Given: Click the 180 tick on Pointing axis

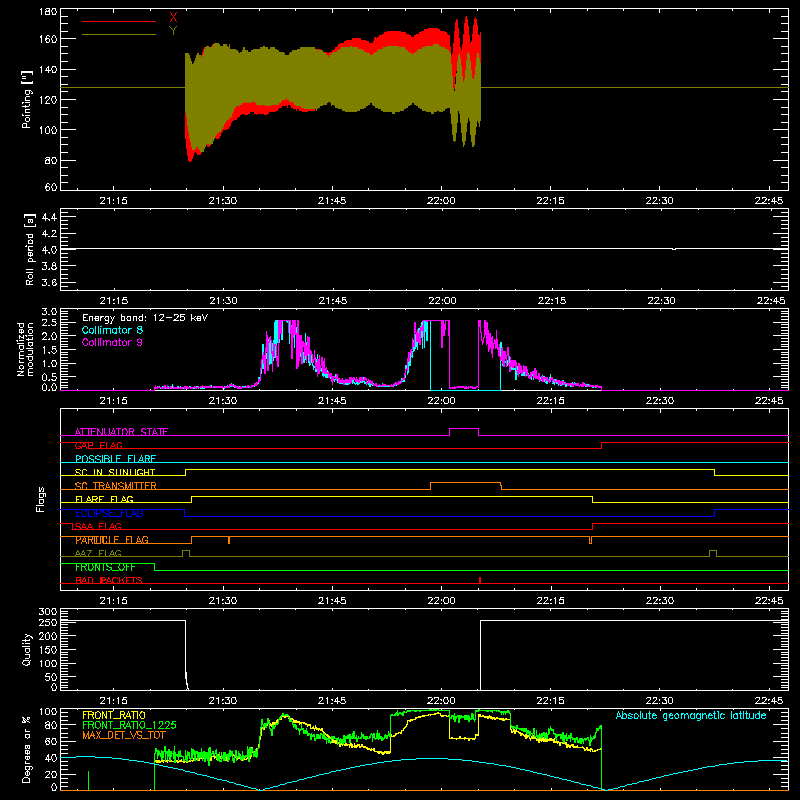Looking at the screenshot, I should (48, 12).
